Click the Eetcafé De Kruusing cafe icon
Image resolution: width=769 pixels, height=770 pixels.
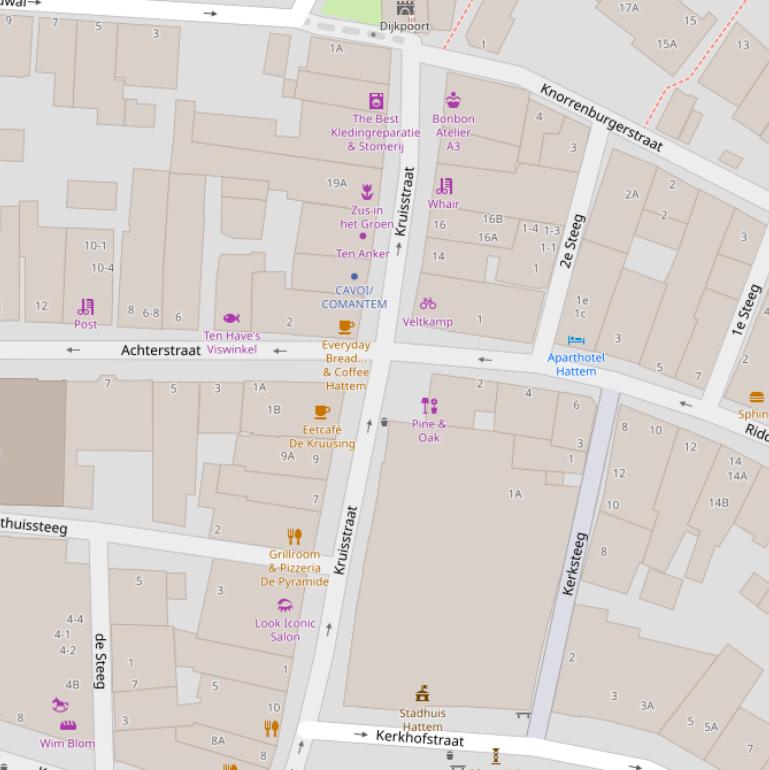pos(322,411)
